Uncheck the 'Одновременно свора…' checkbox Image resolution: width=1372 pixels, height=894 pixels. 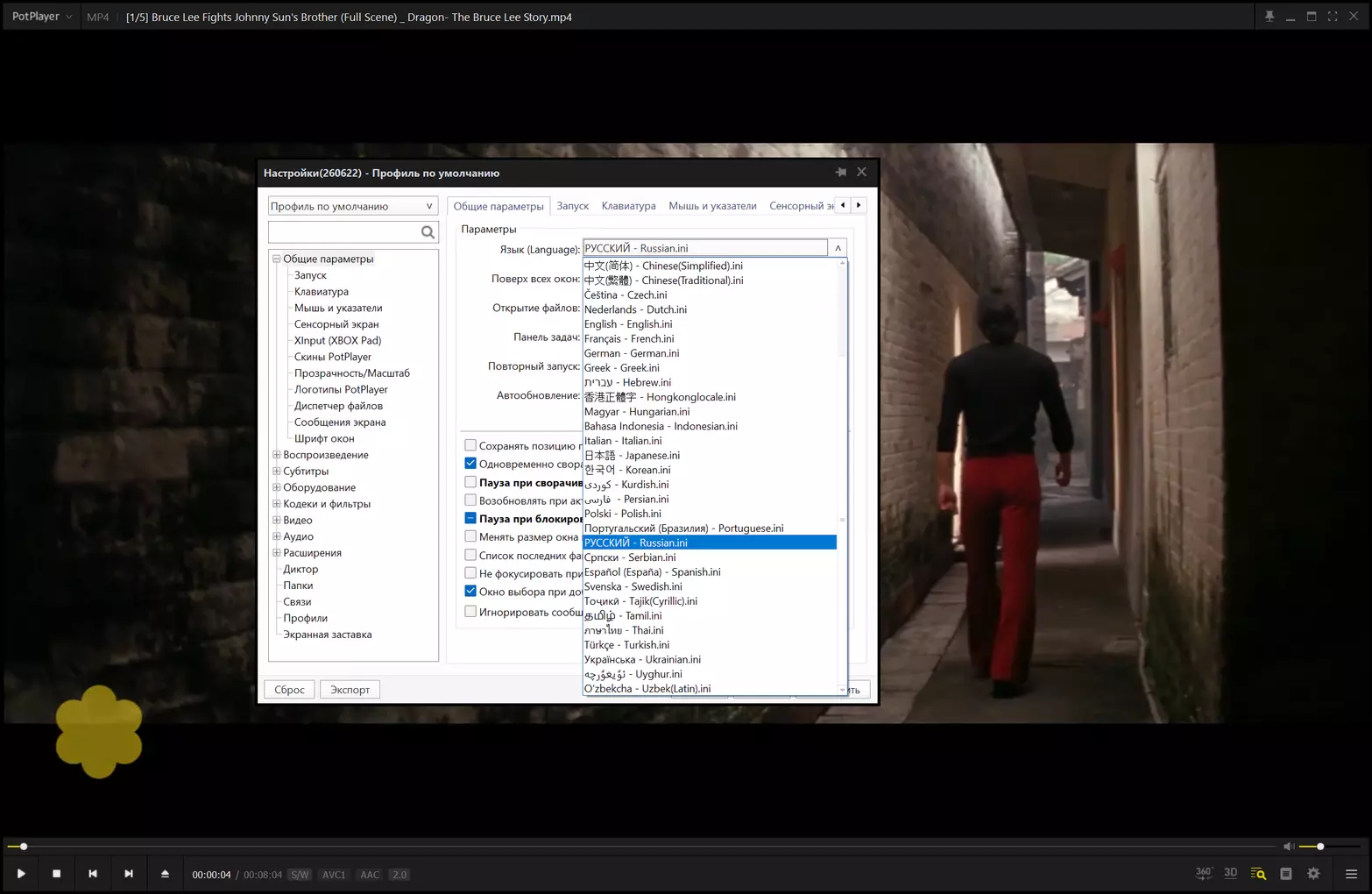tap(470, 464)
